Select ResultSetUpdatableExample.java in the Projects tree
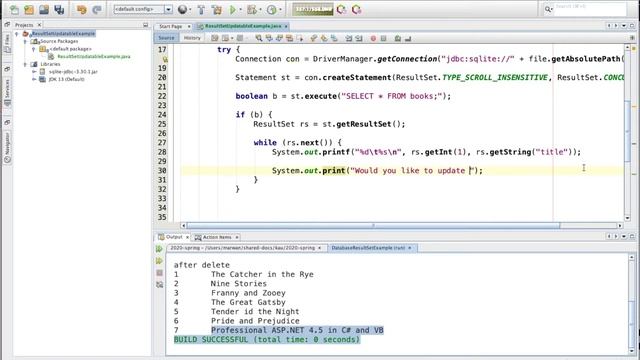The image size is (640, 360). point(93,56)
